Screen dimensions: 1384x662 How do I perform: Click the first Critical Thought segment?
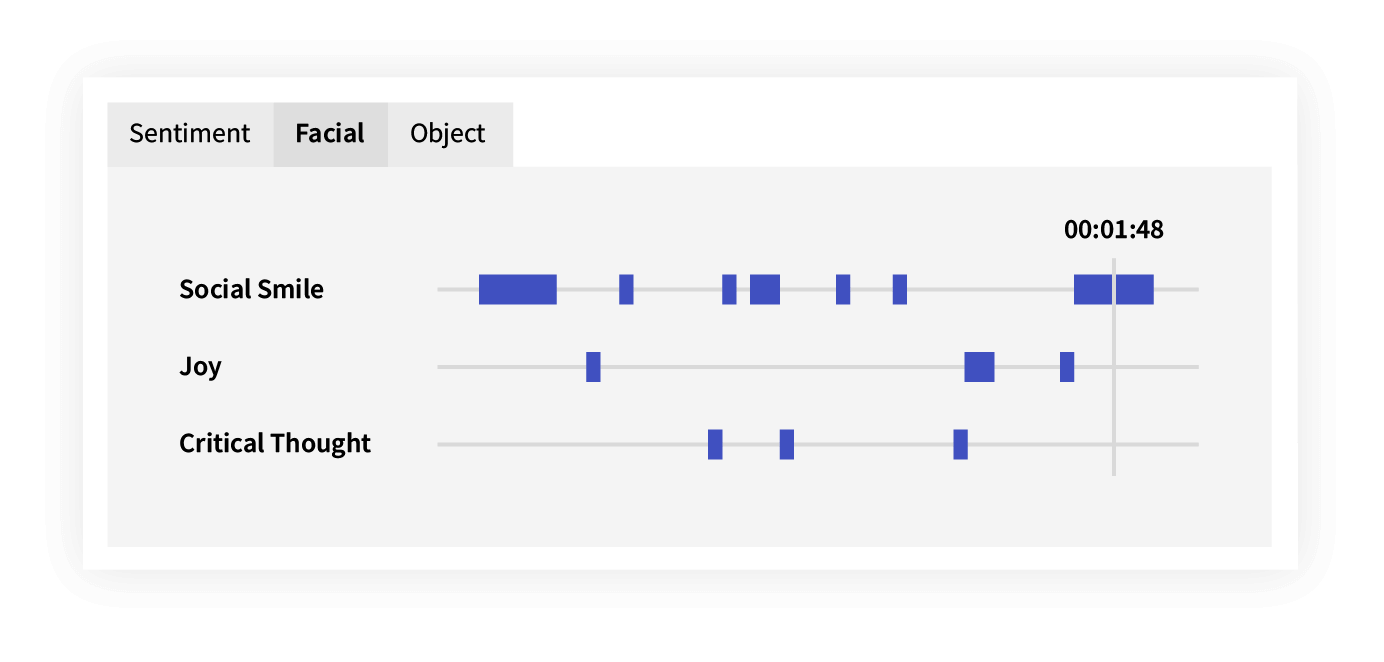715,444
